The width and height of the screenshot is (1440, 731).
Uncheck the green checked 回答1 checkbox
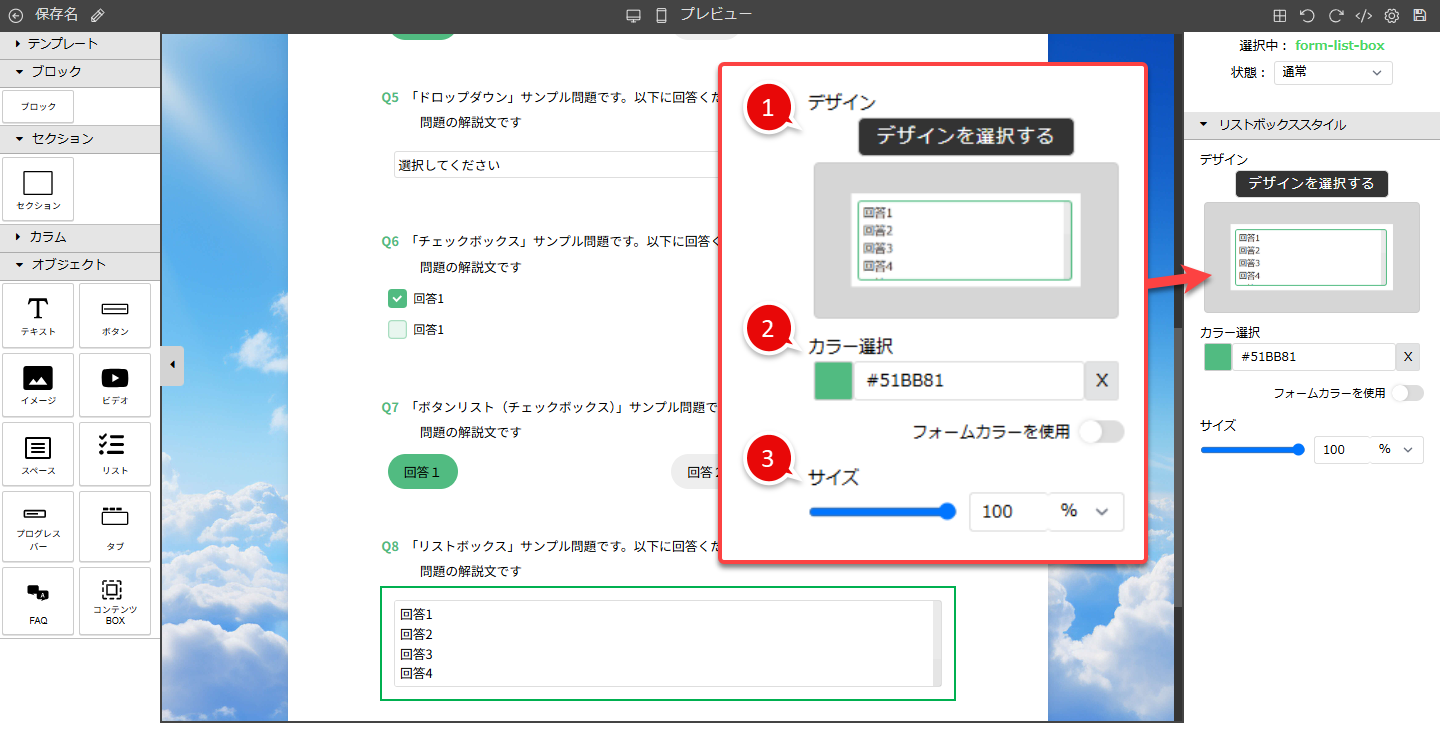coord(397,298)
